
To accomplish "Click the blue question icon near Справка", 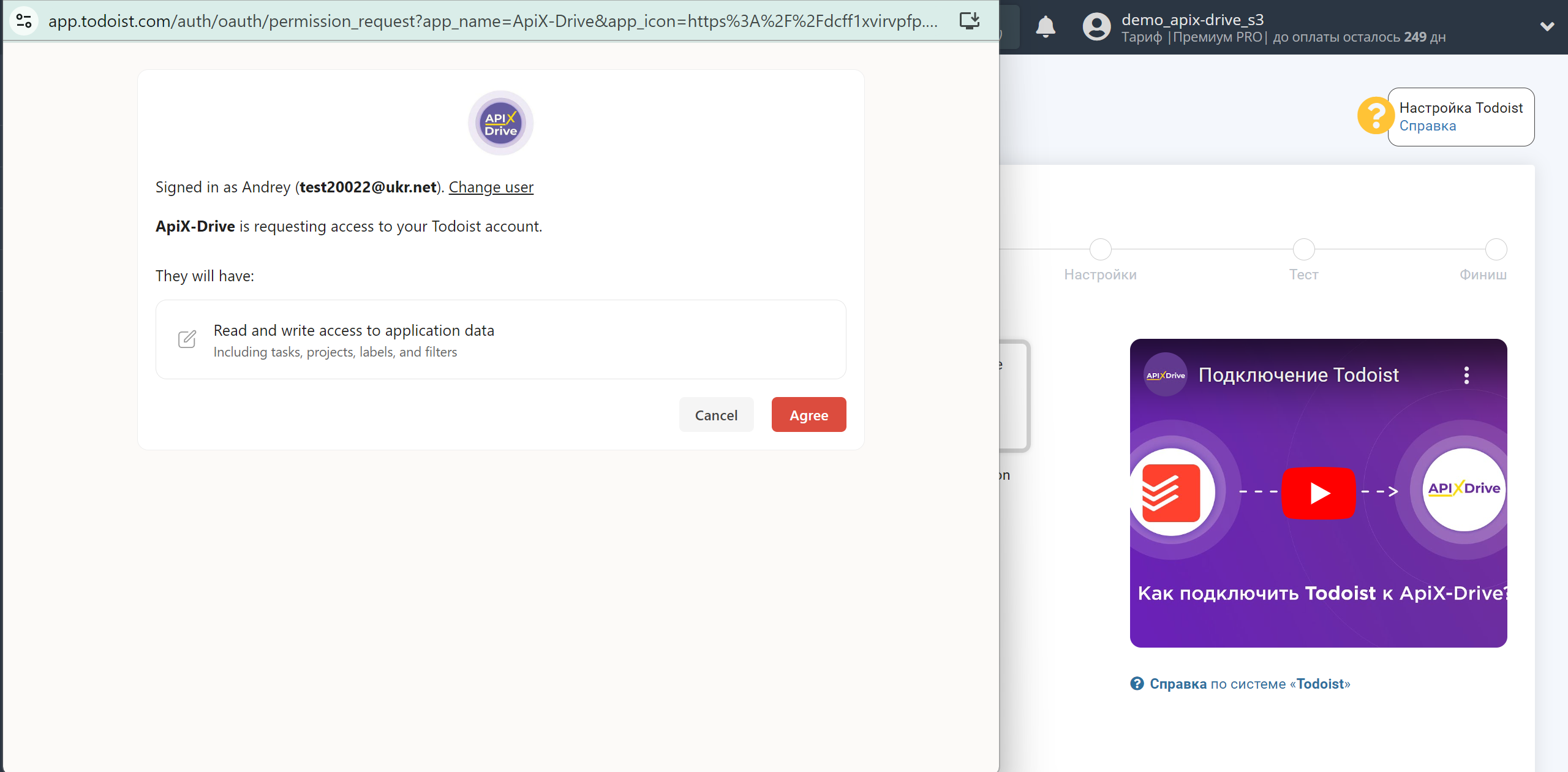I will tap(1137, 684).
